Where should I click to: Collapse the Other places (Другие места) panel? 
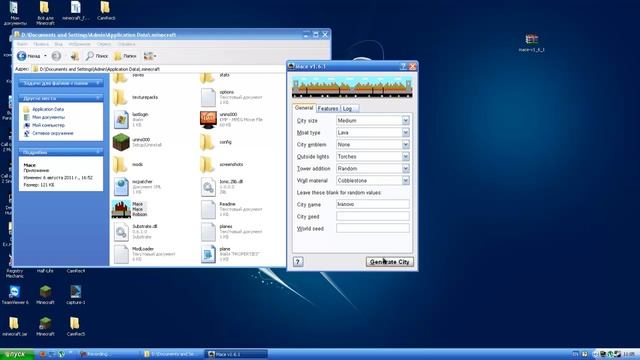(98, 98)
